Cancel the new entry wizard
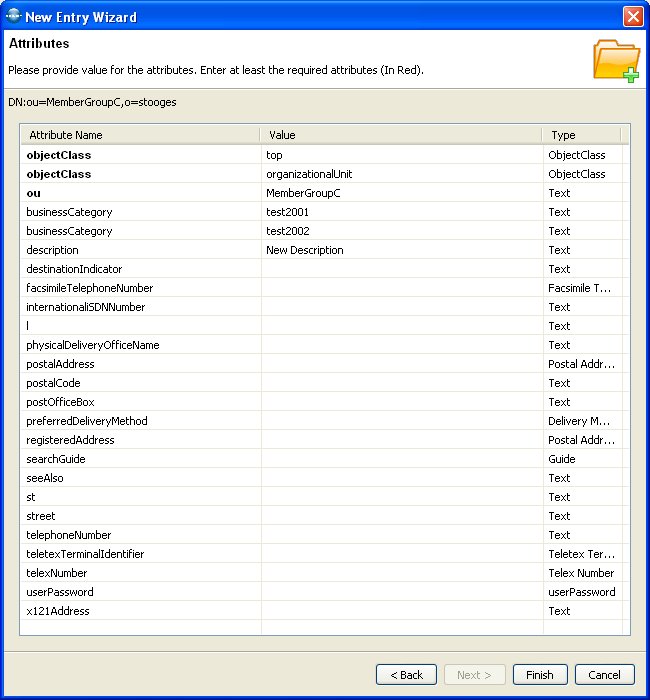Image resolution: width=650 pixels, height=700 pixels. [604, 675]
